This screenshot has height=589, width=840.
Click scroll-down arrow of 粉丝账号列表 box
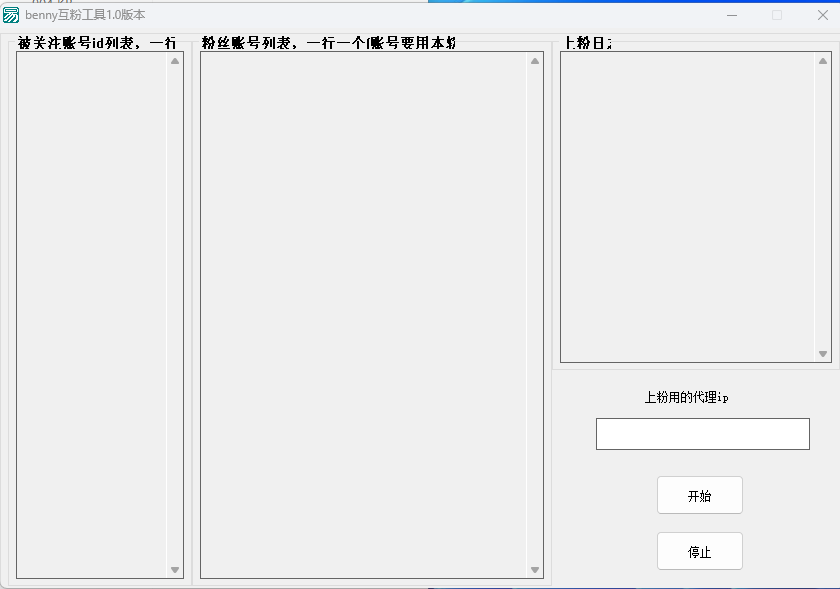535,570
